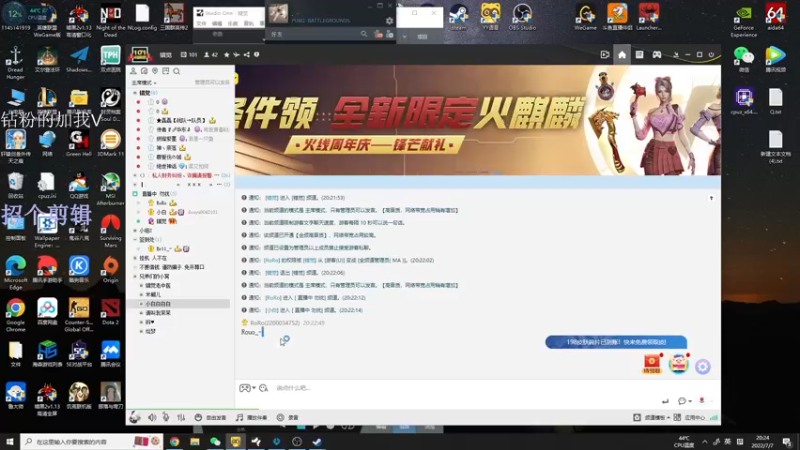This screenshot has width=800, height=450.
Task: Go to the home icon tab
Action: click(x=622, y=55)
